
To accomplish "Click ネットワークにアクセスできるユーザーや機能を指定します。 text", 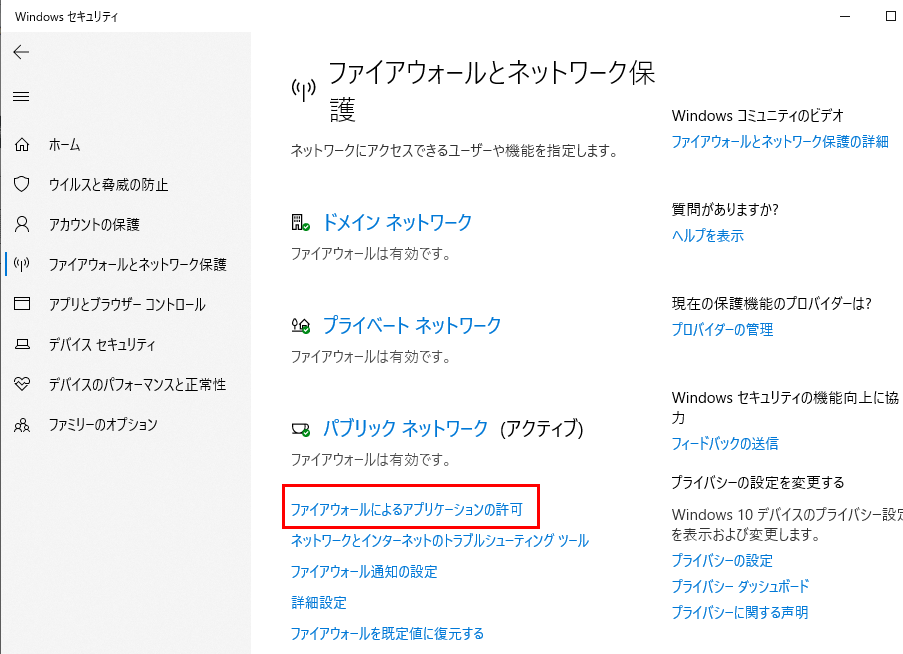I will point(454,151).
